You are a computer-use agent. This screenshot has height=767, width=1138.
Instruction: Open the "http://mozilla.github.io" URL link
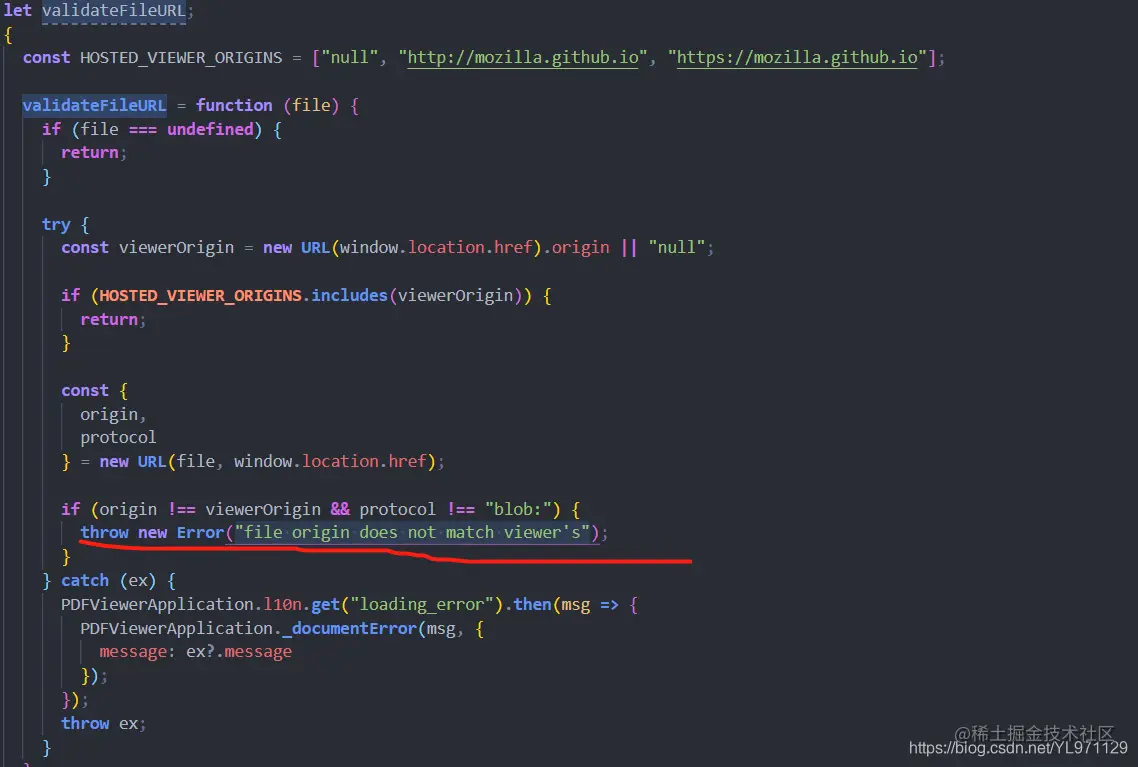coord(523,57)
